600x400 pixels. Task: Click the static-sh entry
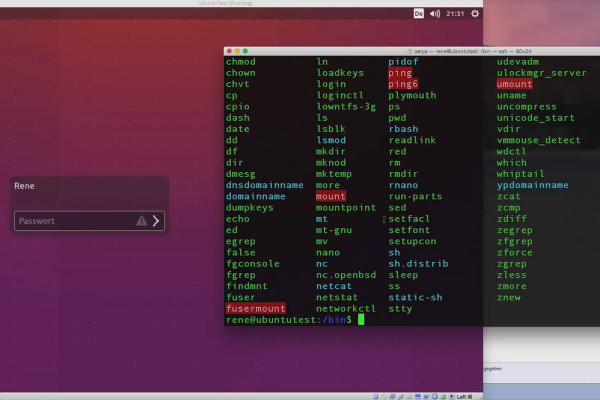(x=415, y=297)
